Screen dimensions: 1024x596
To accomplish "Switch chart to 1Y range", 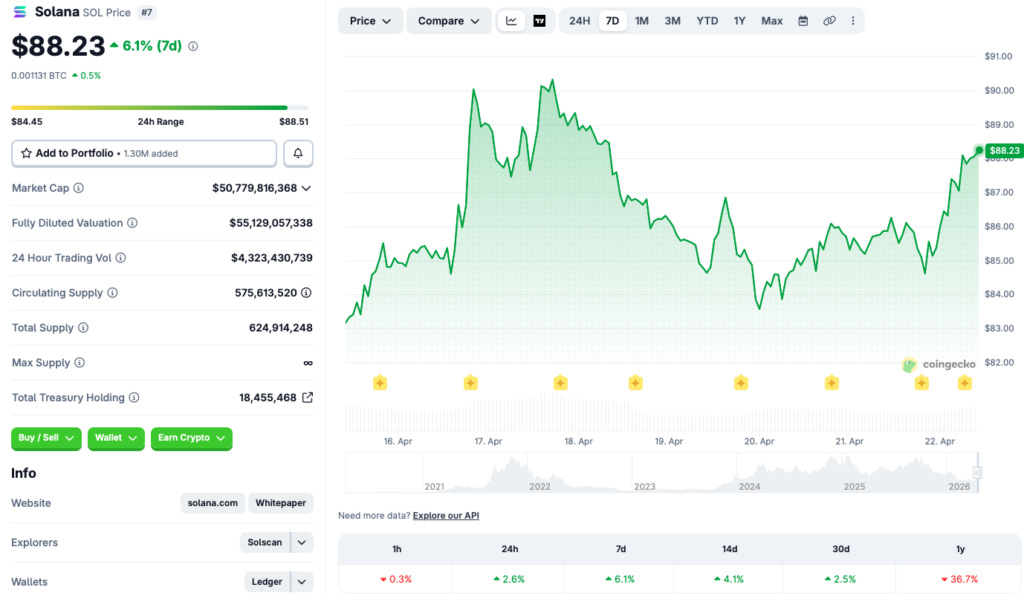I will [739, 21].
